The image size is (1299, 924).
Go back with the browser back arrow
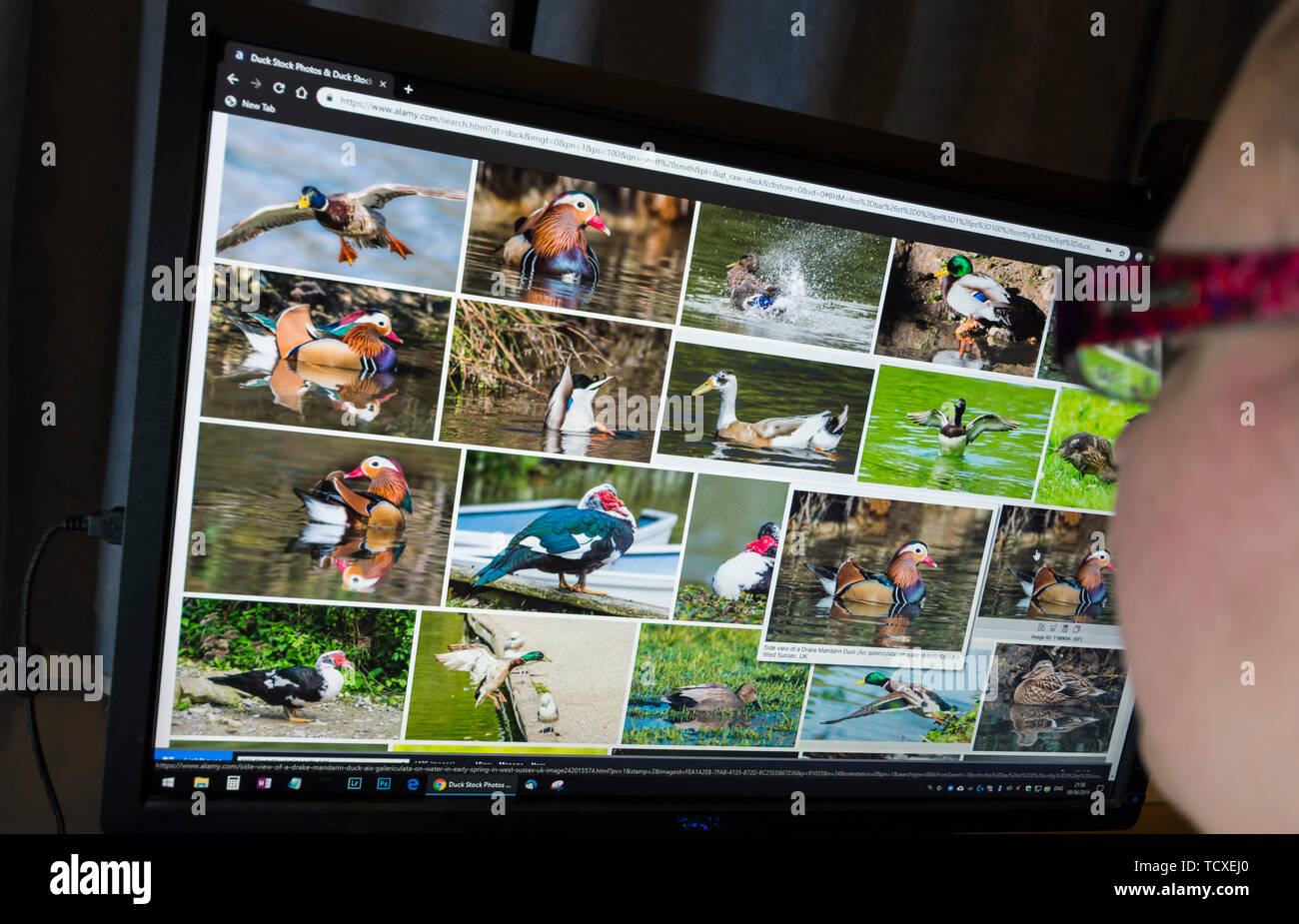pos(233,79)
